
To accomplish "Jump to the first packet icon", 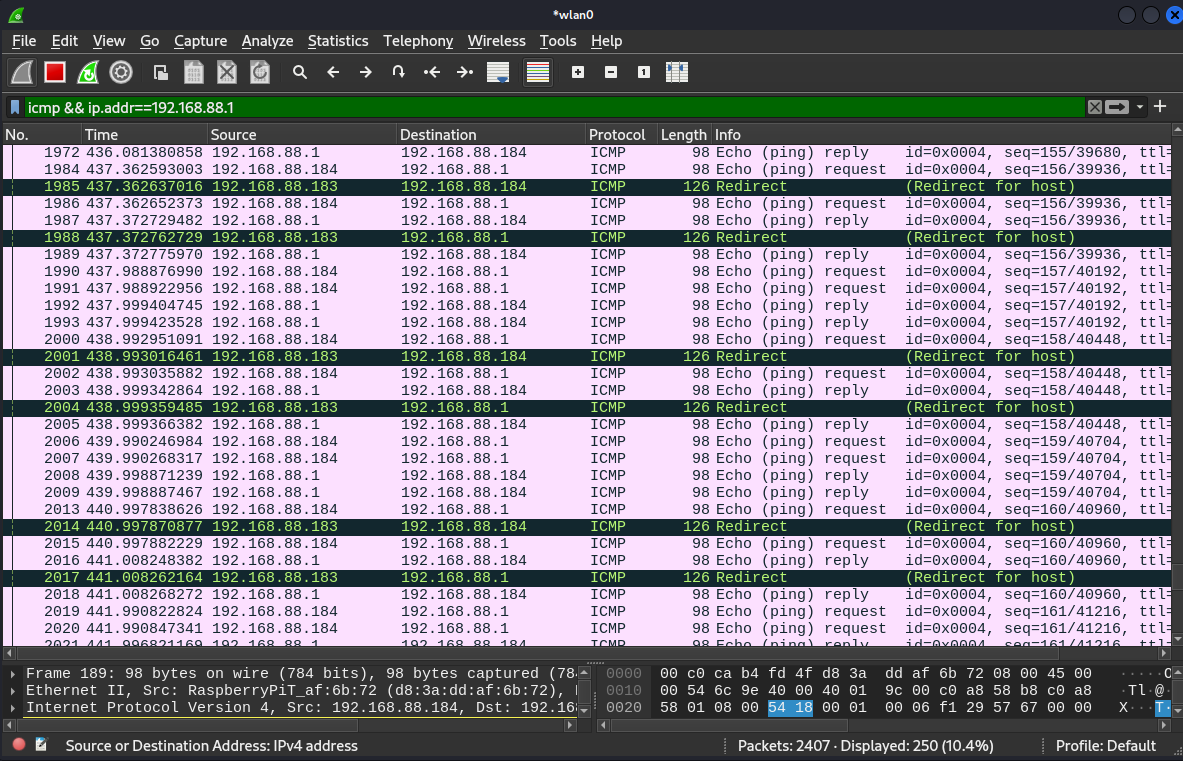I will click(x=432, y=72).
